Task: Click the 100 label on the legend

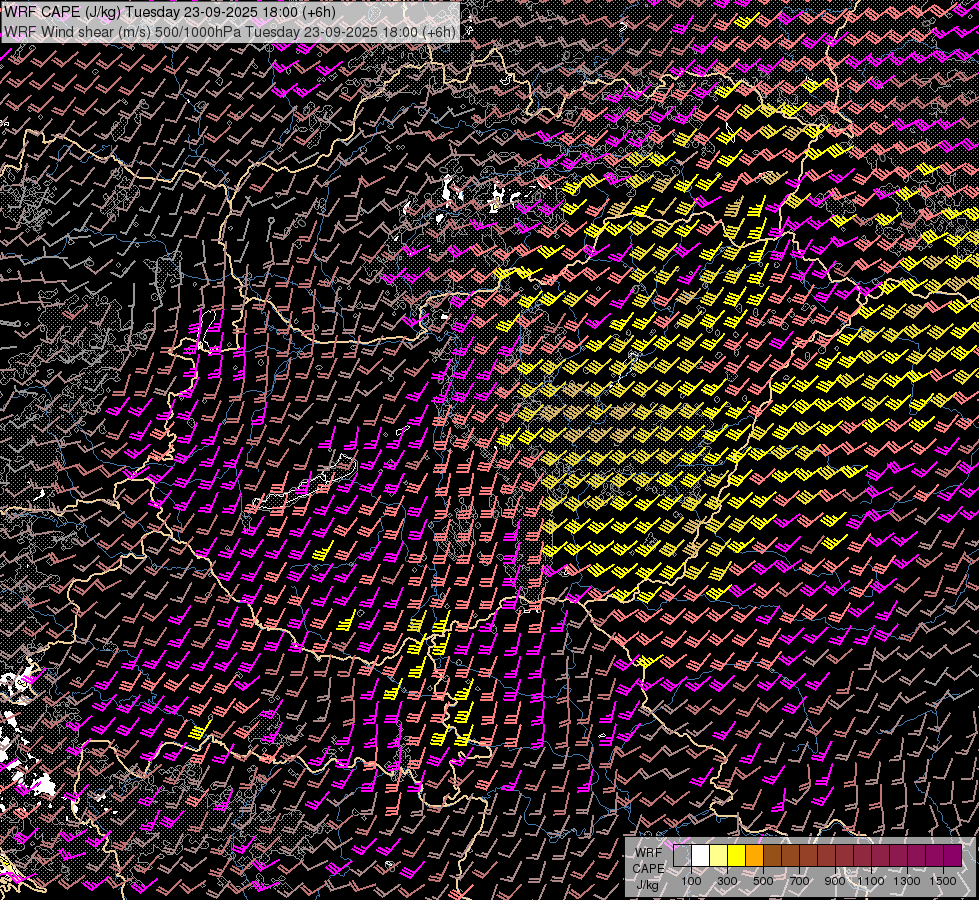Action: (x=691, y=881)
